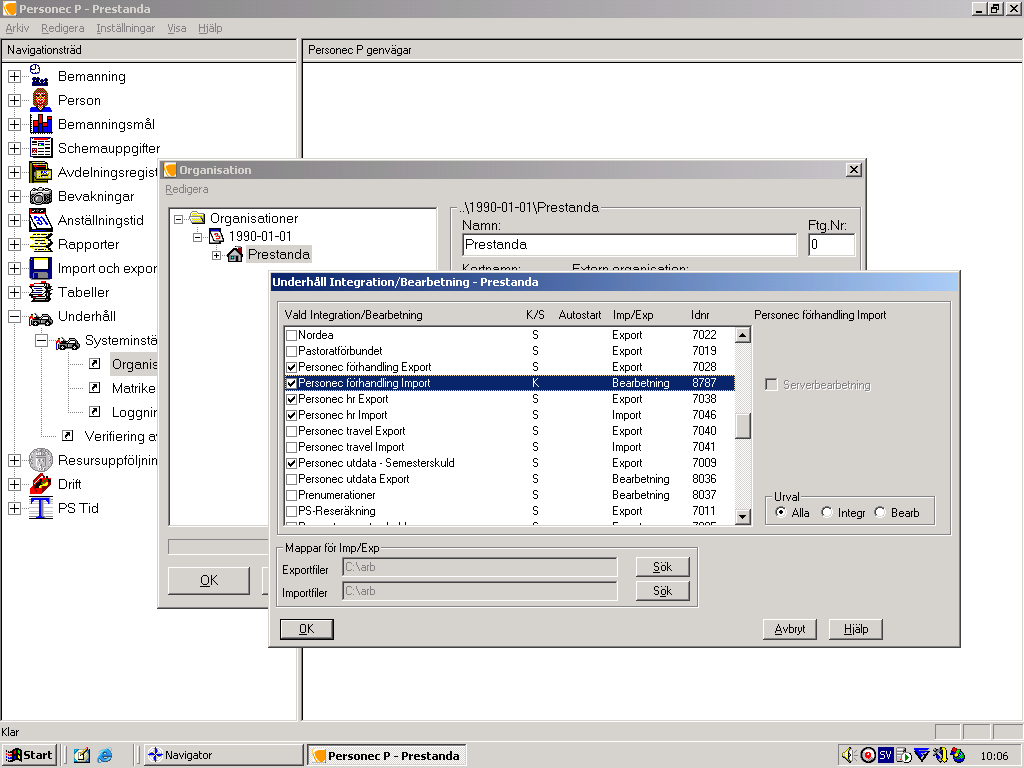Uncheck Personec förhandling Import checkbox
The height and width of the screenshot is (768, 1024).
(291, 383)
